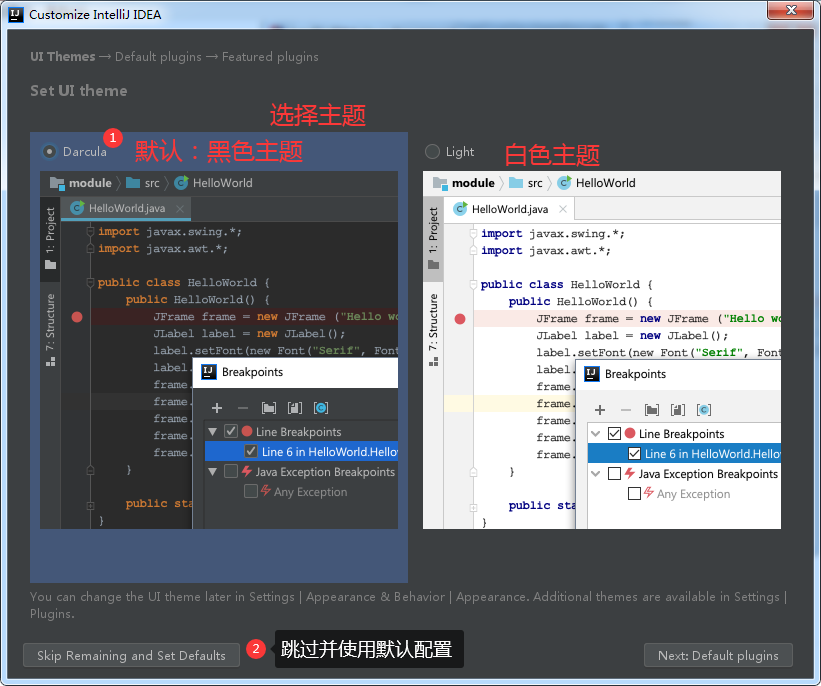821x686 pixels.
Task: Enable Any Exception checkbox in Light preview
Action: 634,493
